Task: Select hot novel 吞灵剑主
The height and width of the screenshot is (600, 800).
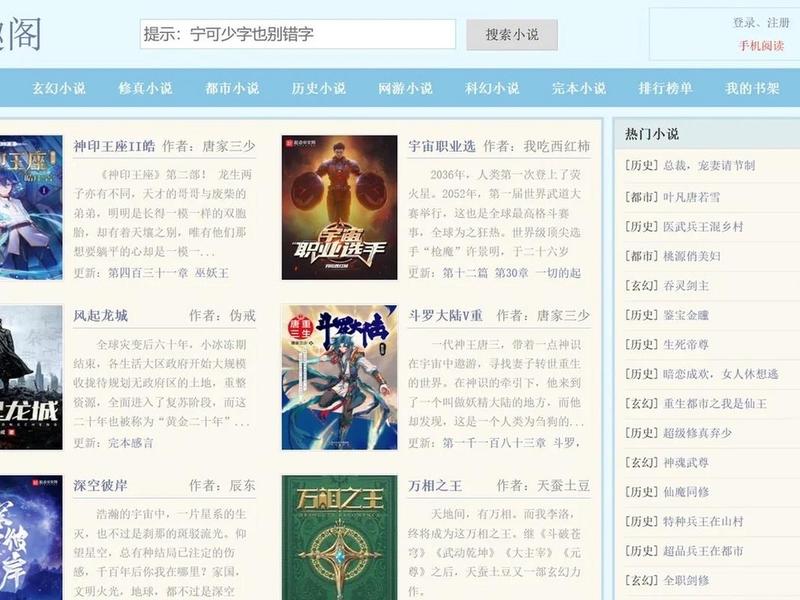Action: (686, 286)
